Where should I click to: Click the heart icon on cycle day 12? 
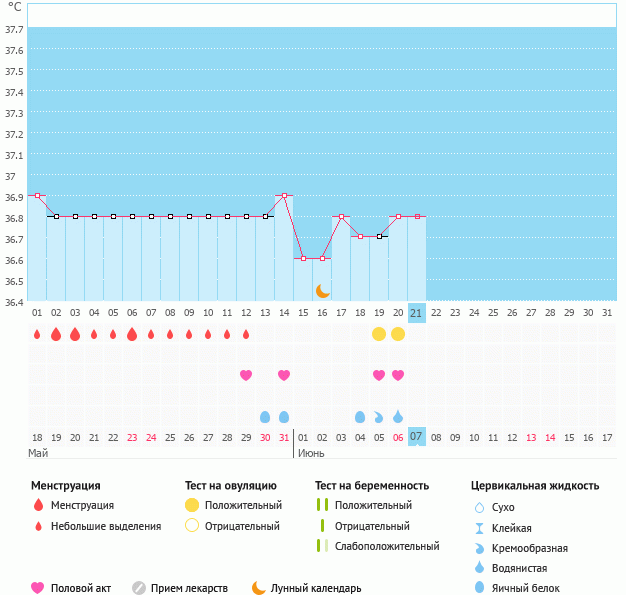(246, 375)
